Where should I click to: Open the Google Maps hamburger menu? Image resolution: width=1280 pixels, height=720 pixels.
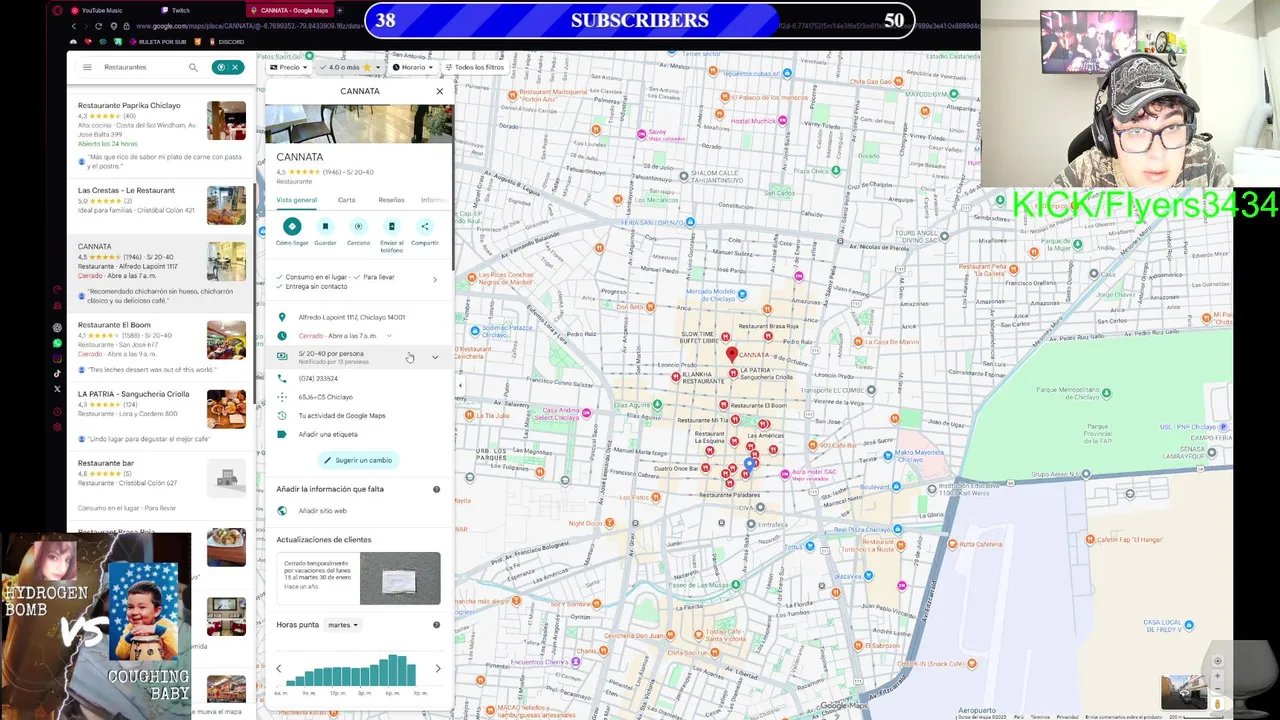87,67
